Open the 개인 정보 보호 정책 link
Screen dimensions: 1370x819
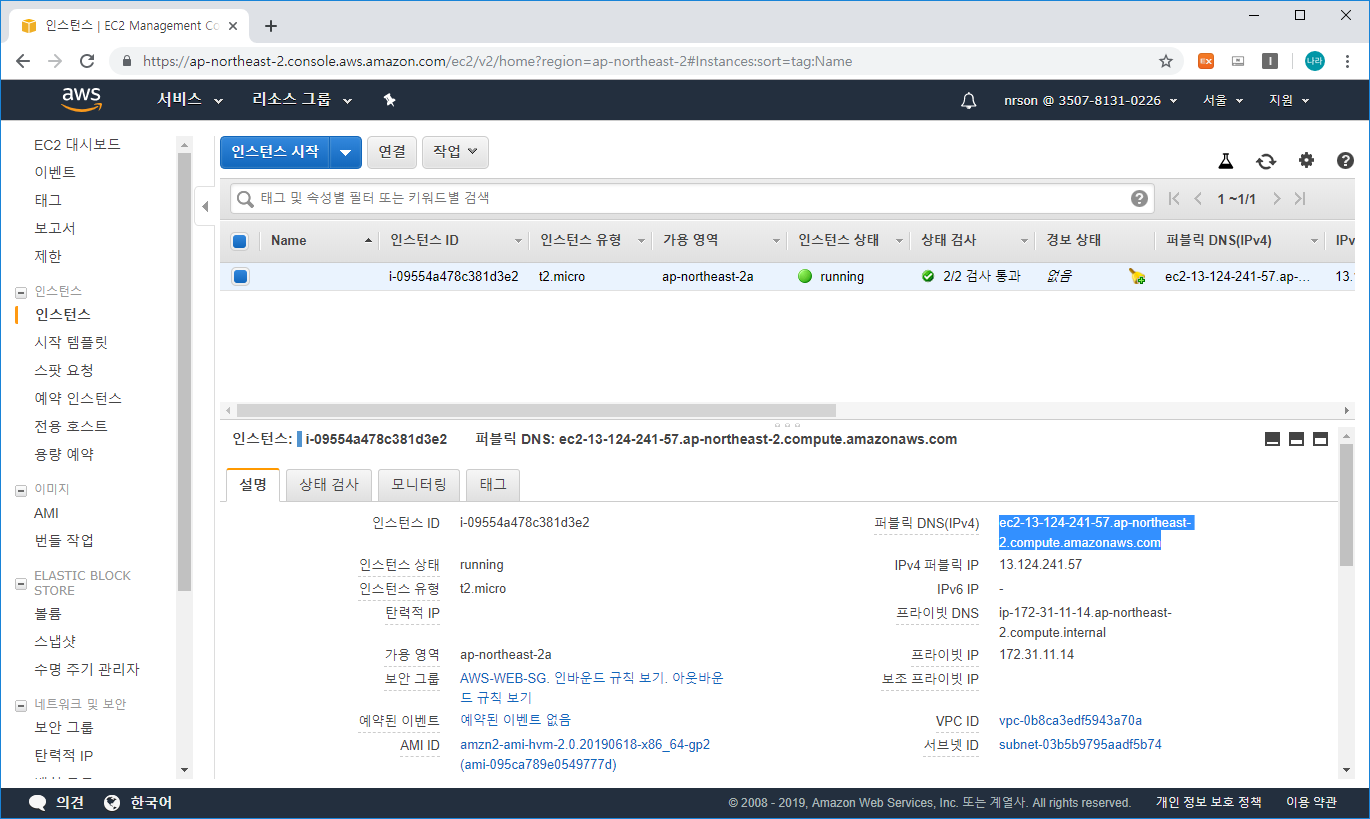[x=1208, y=803]
